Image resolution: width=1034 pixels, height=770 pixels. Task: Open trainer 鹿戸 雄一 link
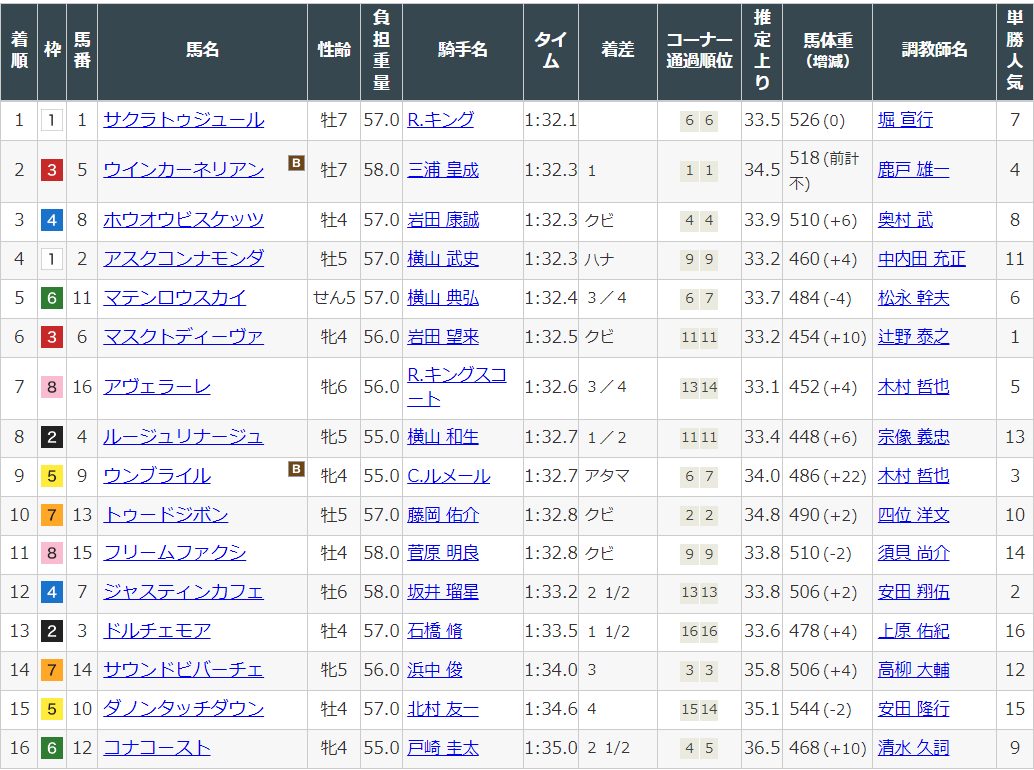[x=913, y=170]
